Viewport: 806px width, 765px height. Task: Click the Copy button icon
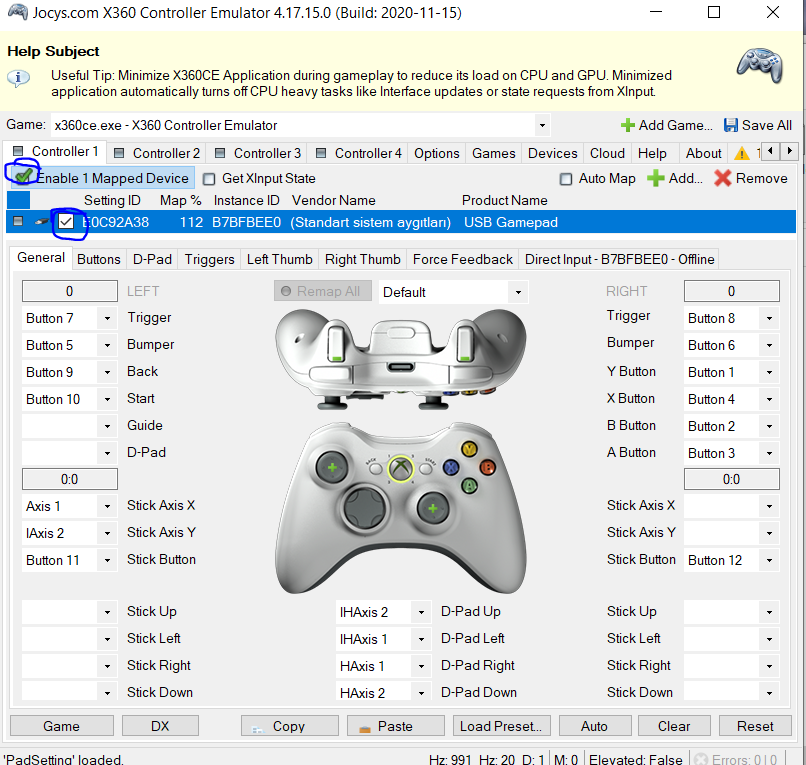258,727
